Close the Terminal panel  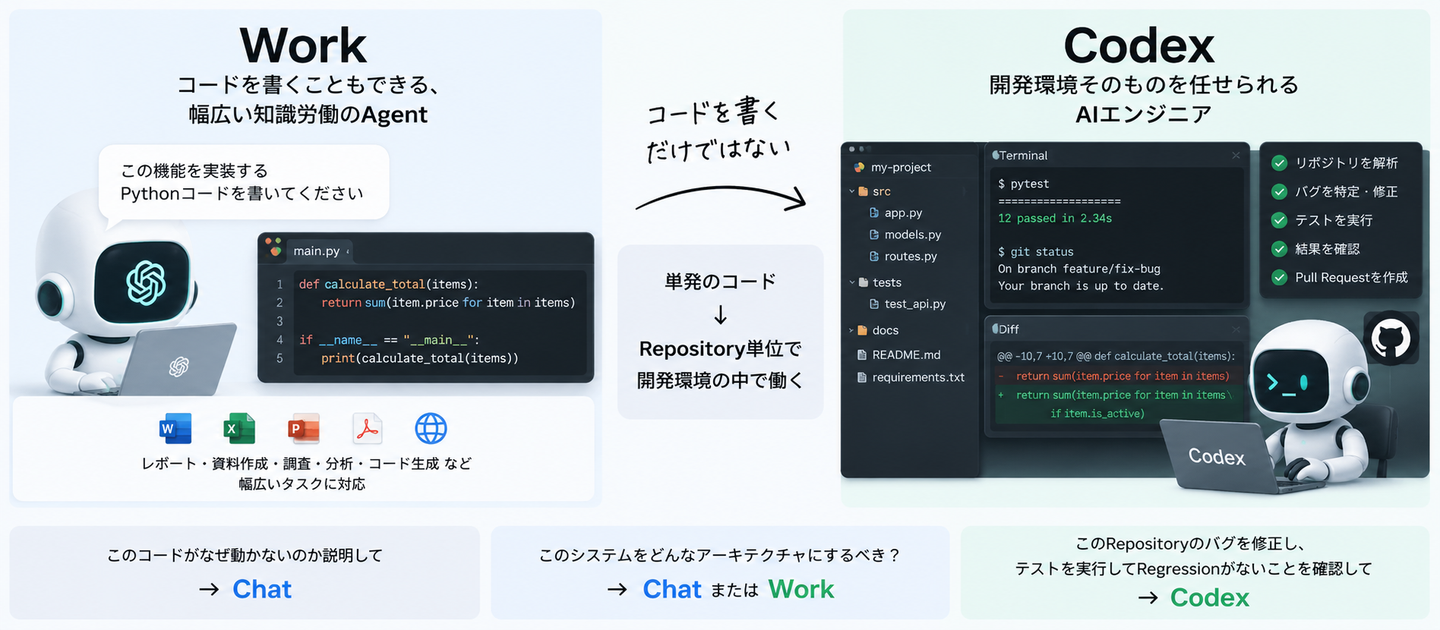[1236, 155]
